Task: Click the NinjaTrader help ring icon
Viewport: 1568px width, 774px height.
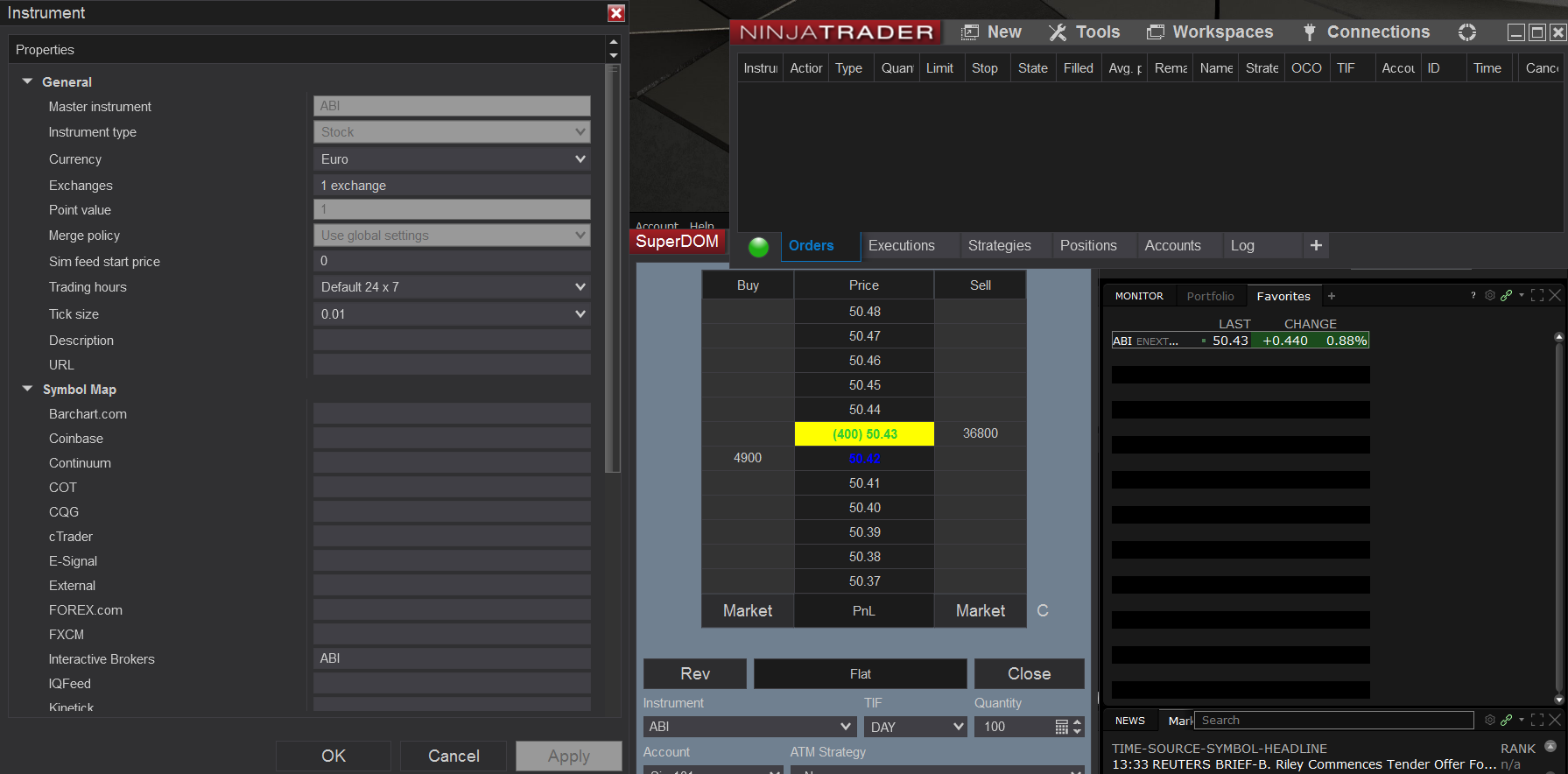Action: [1467, 32]
